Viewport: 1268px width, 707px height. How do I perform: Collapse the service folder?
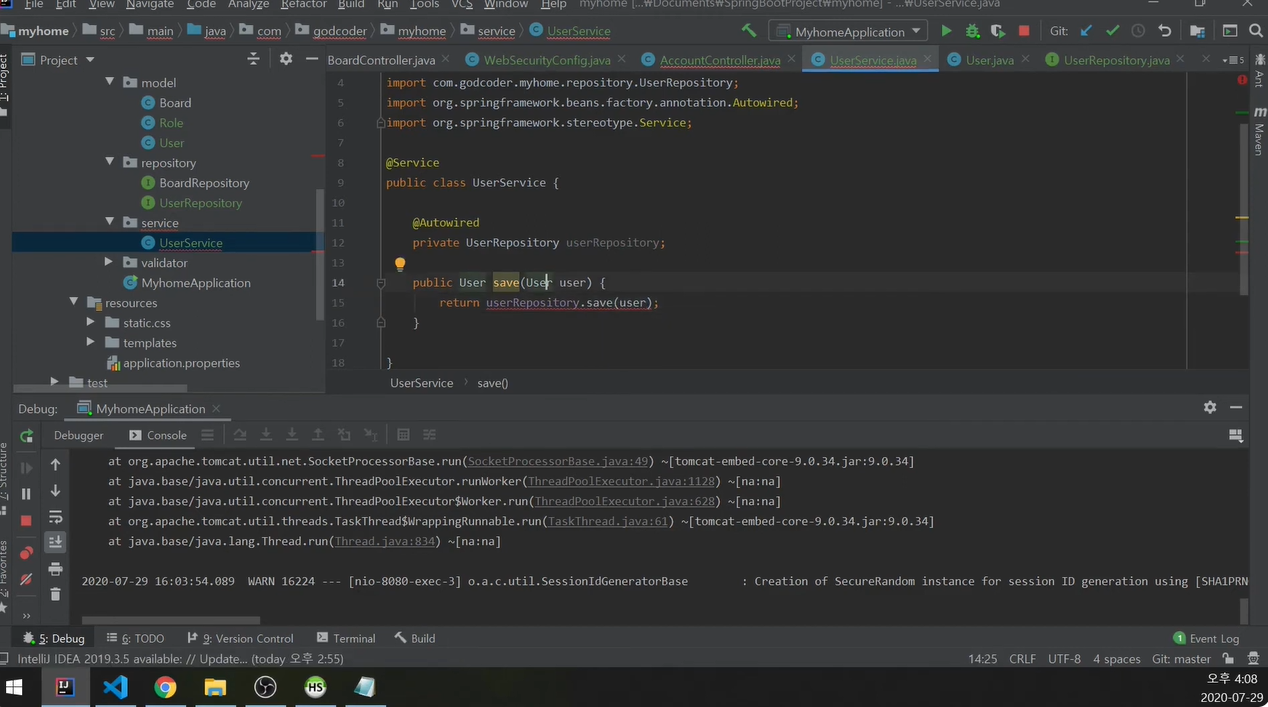click(110, 222)
